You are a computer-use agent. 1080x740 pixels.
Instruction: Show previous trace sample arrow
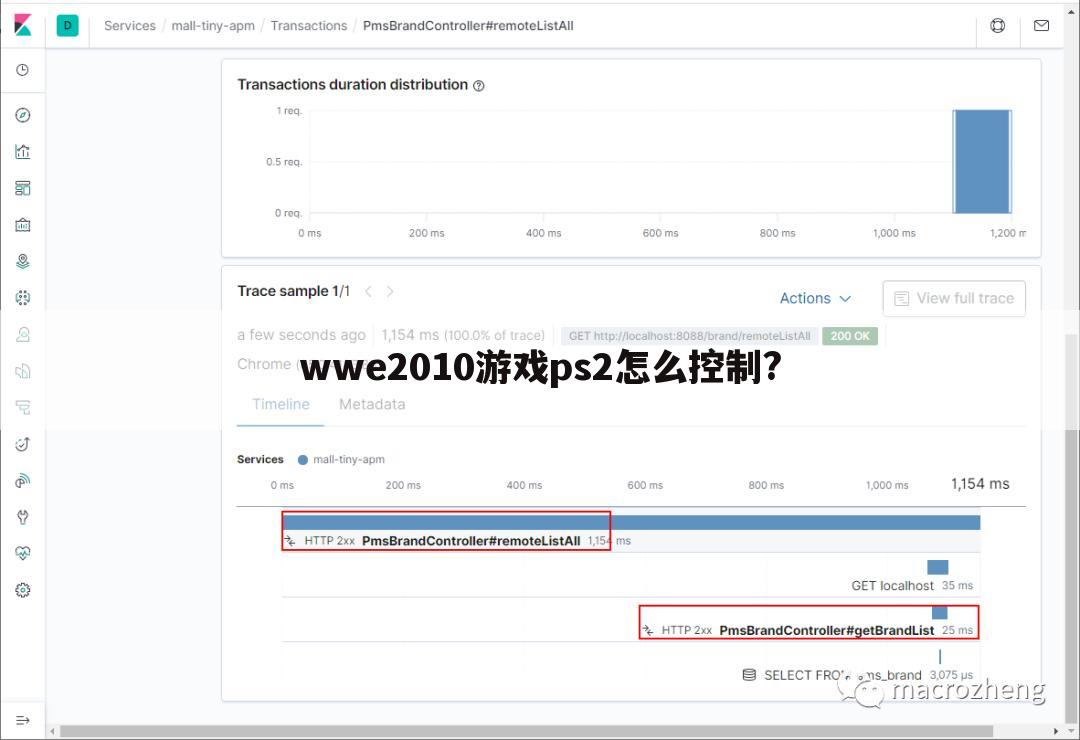368,291
